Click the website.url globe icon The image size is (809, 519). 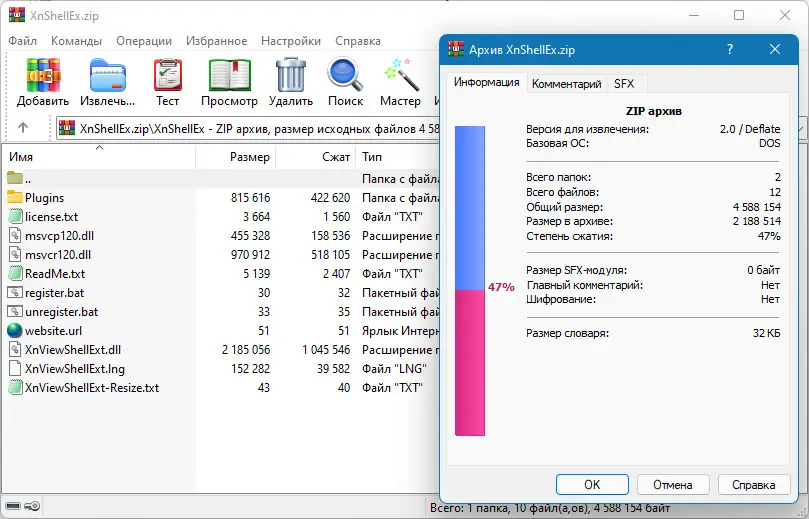(x=15, y=330)
